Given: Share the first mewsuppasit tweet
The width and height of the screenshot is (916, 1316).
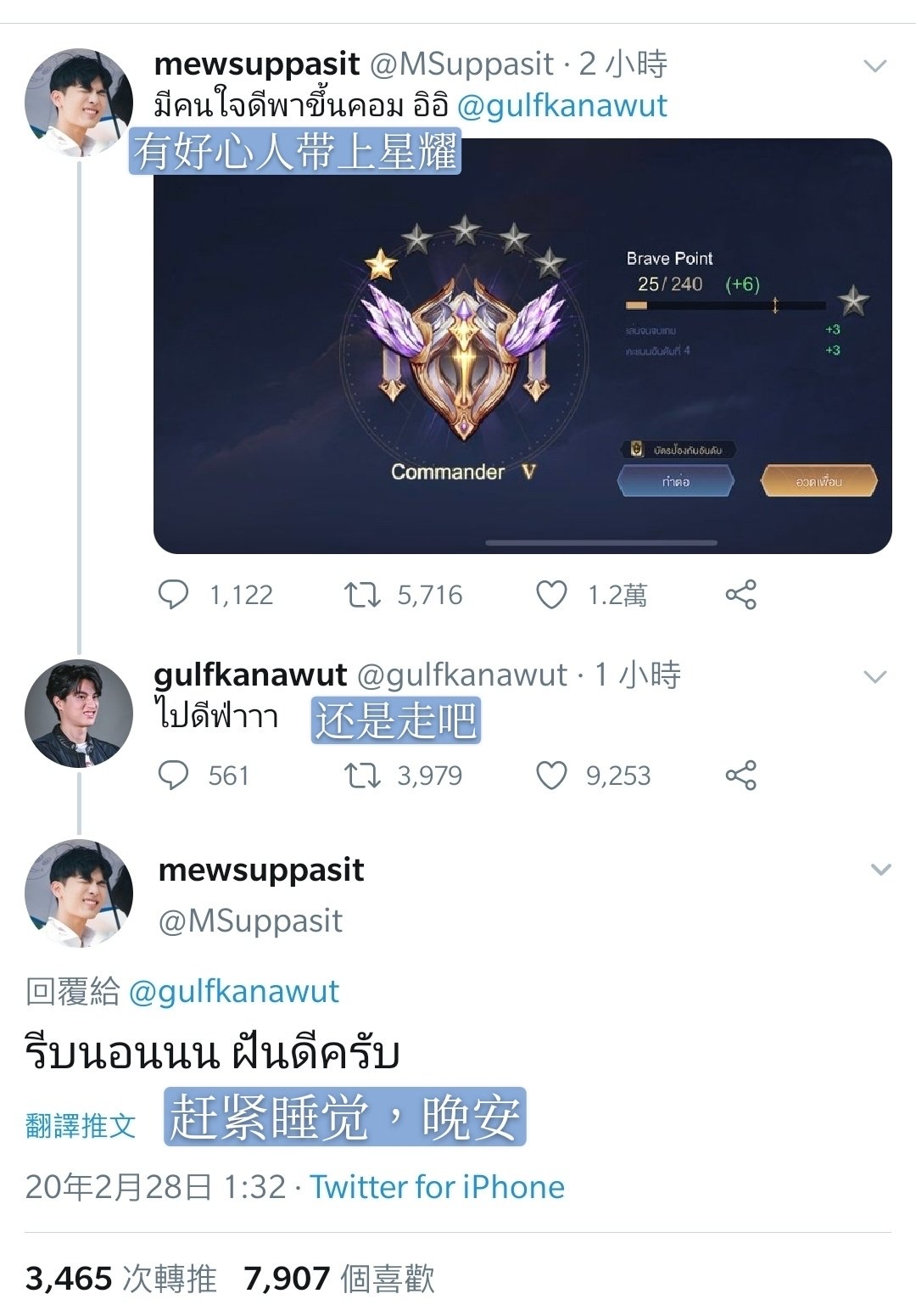Looking at the screenshot, I should point(740,595).
